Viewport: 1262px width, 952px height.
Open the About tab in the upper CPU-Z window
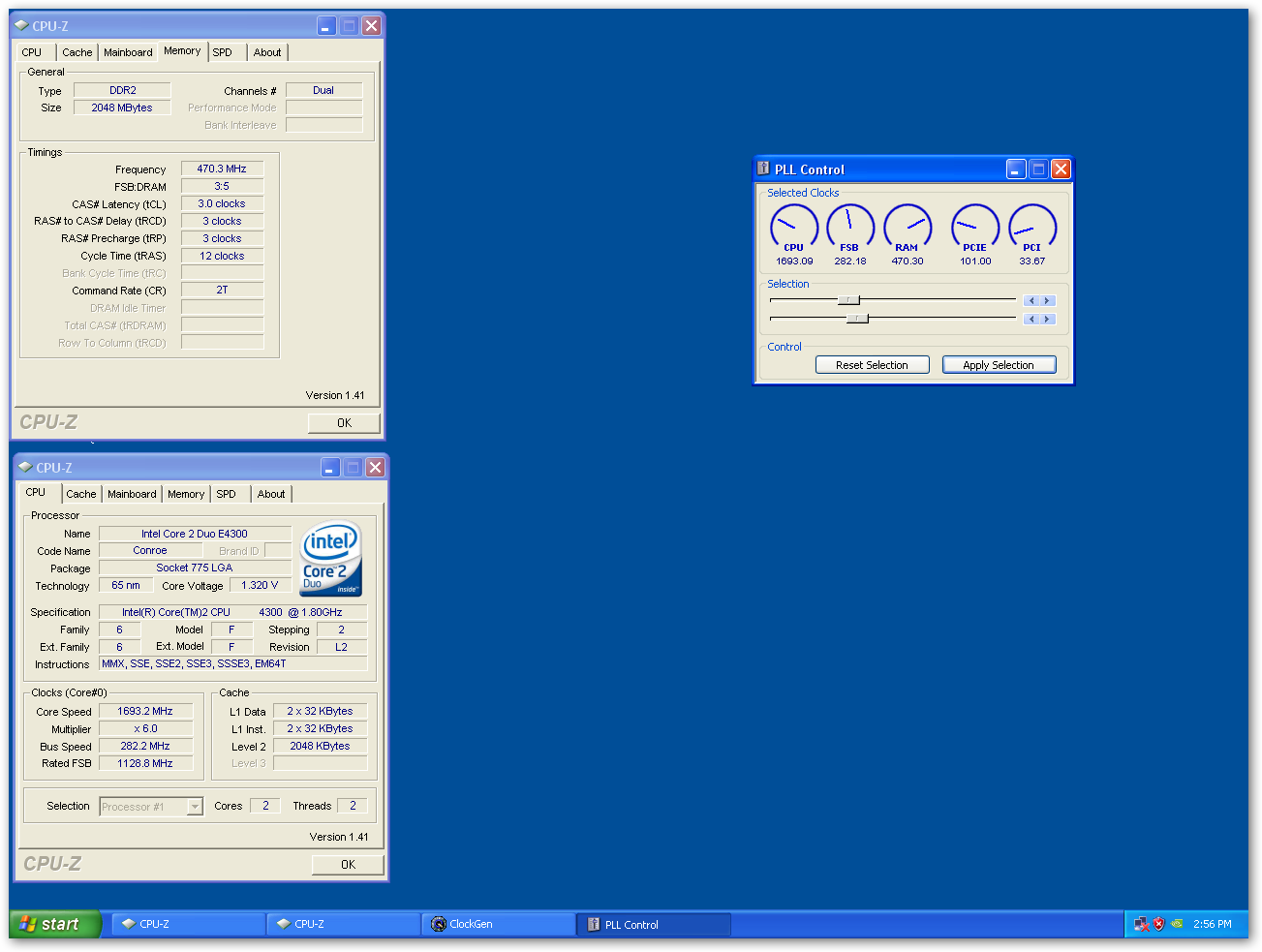[267, 52]
